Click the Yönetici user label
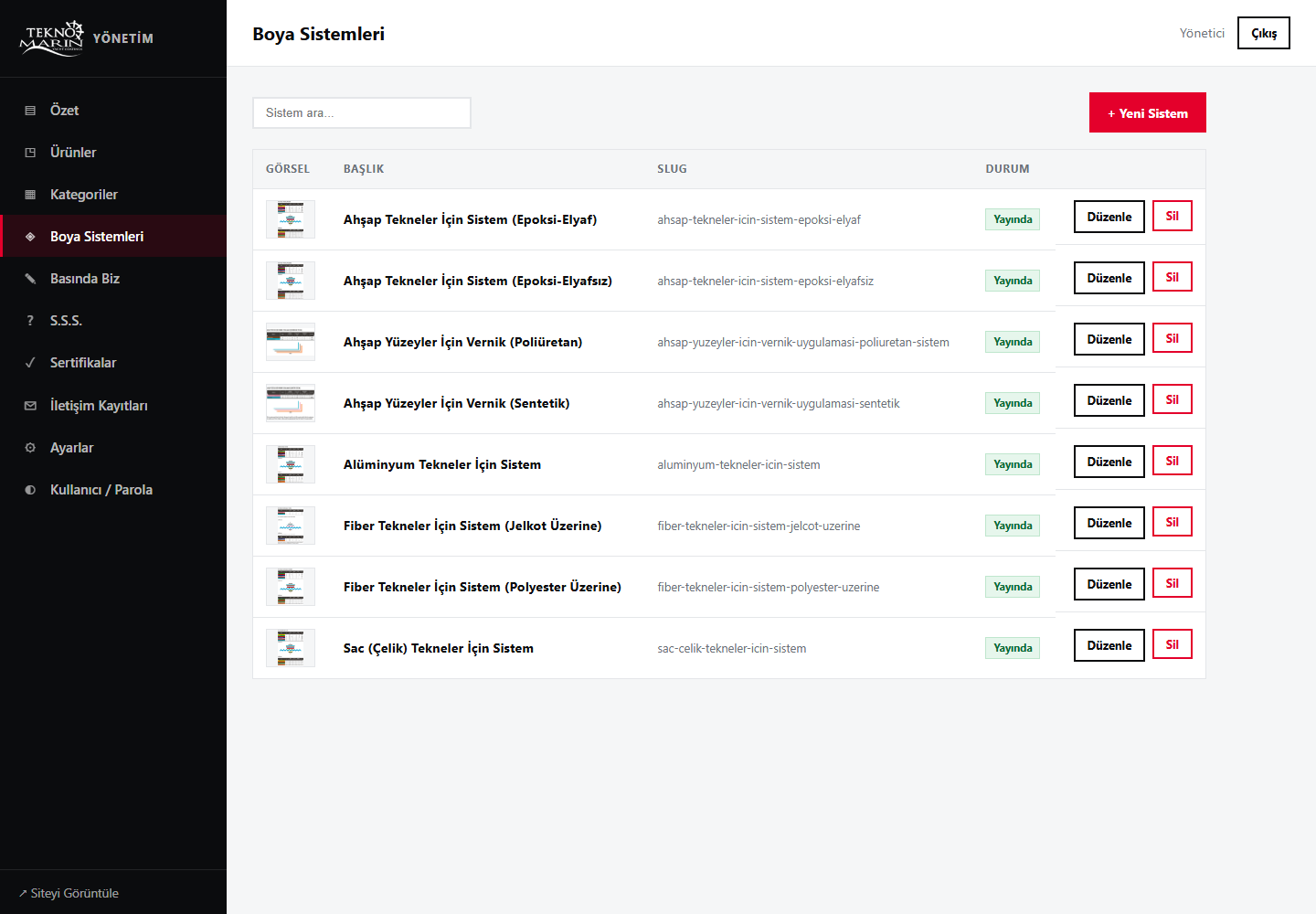The height and width of the screenshot is (914, 1316). [1202, 33]
